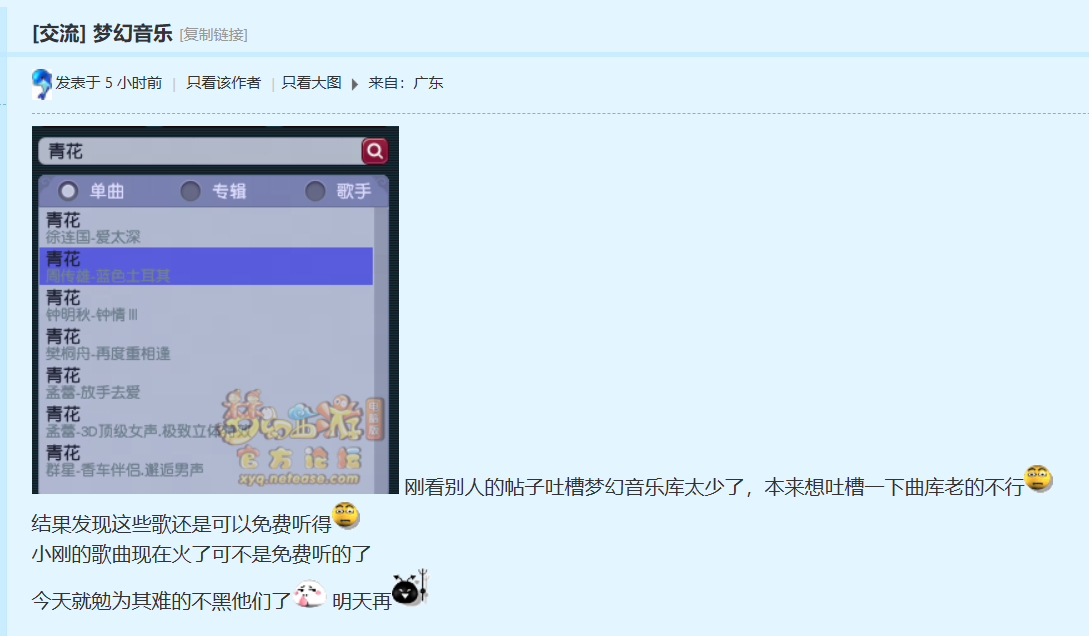Click the text 今天就勉为其难的不黑他们了
Viewport: 1089px width, 636px height.
(x=161, y=601)
